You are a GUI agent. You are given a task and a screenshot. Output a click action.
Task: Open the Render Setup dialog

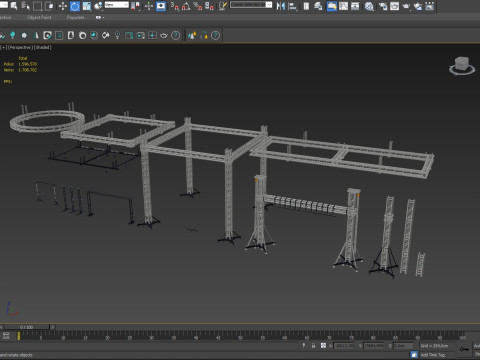pyautogui.click(x=383, y=6)
